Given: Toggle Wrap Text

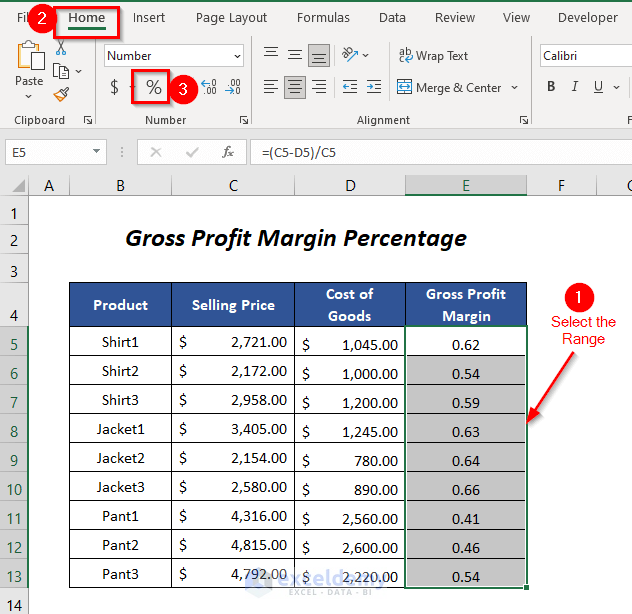Looking at the screenshot, I should coord(433,55).
